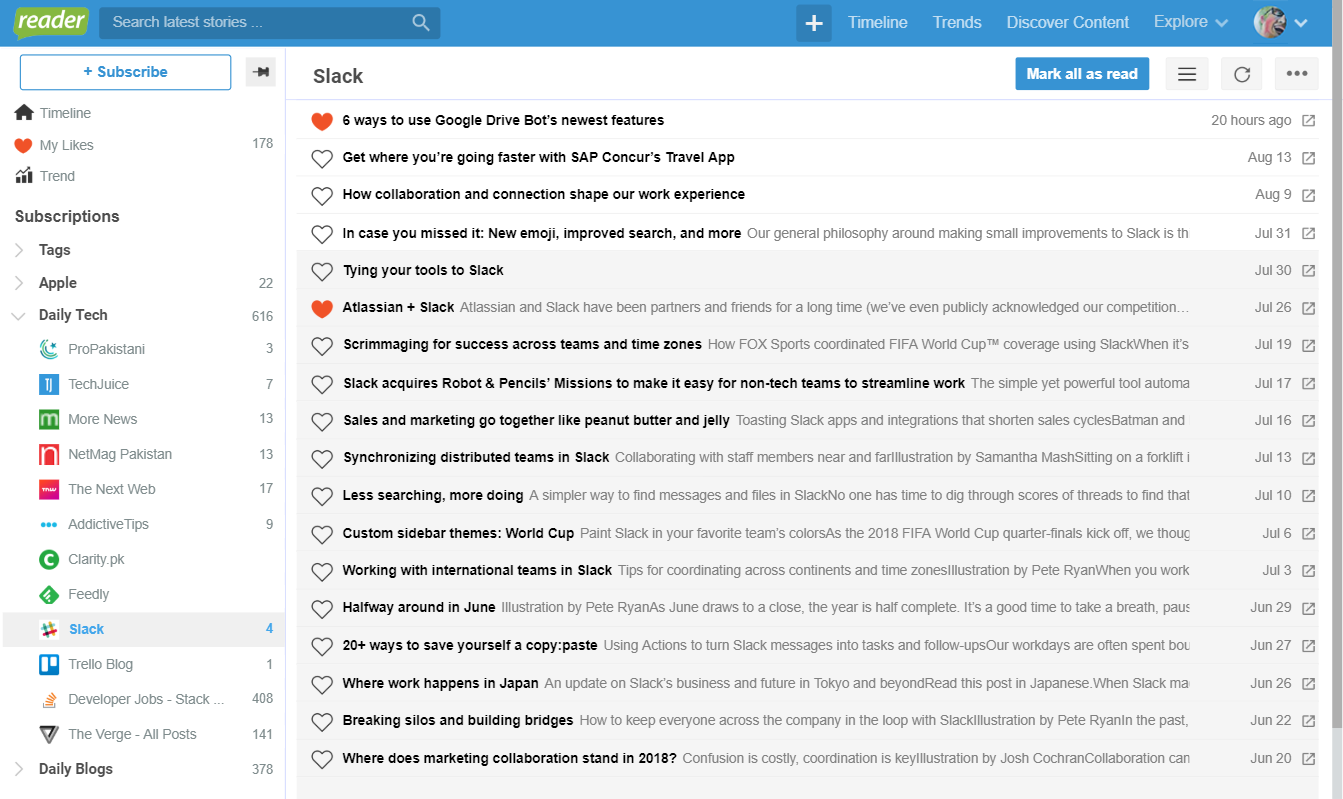Go to Timeline in top navigation
Image resolution: width=1343 pixels, height=799 pixels.
pos(878,22)
